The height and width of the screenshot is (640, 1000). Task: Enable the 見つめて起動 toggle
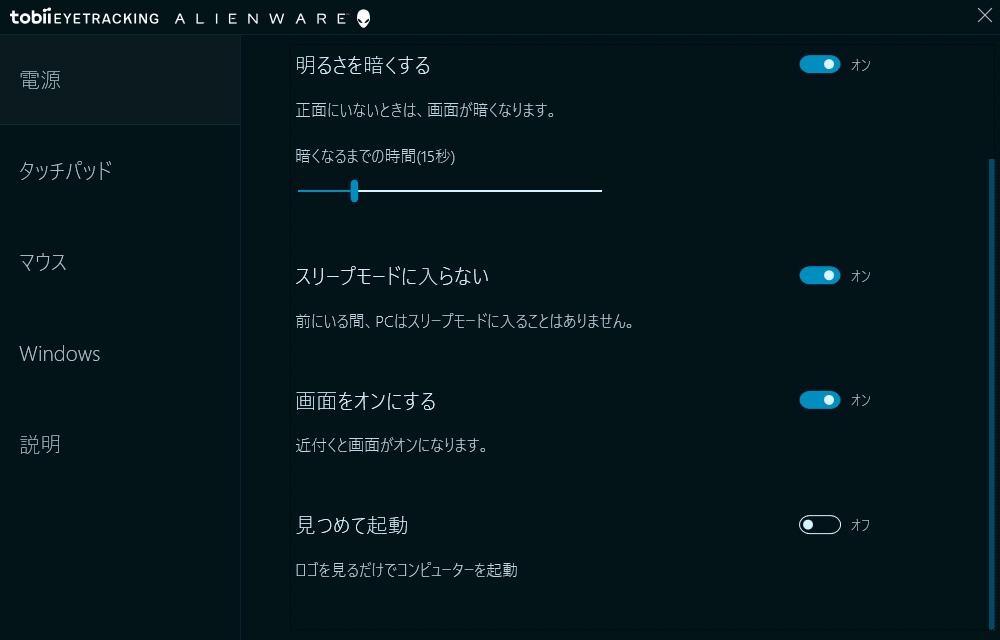pyautogui.click(x=820, y=525)
